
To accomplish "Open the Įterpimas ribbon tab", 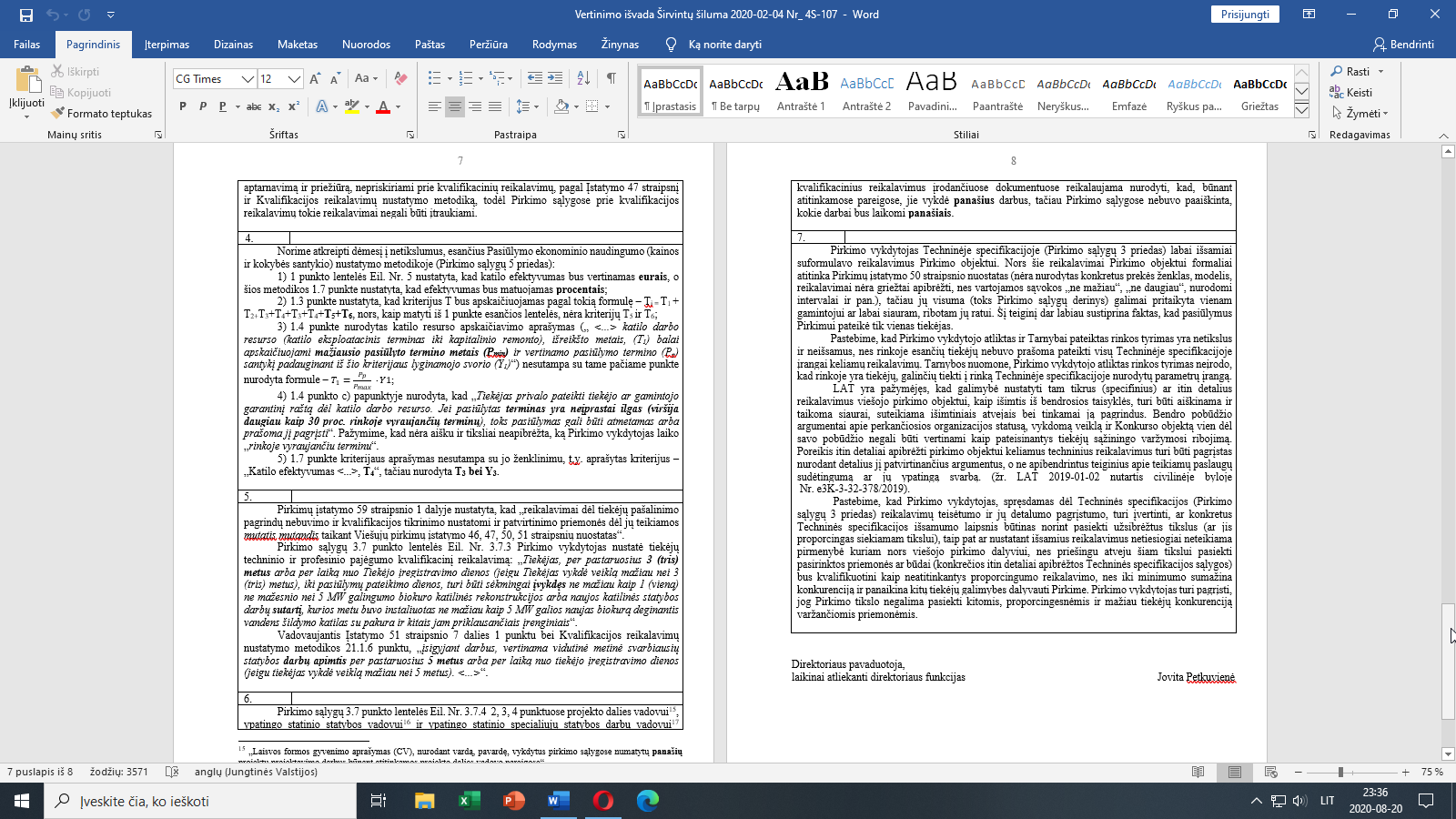I will tap(167, 45).
